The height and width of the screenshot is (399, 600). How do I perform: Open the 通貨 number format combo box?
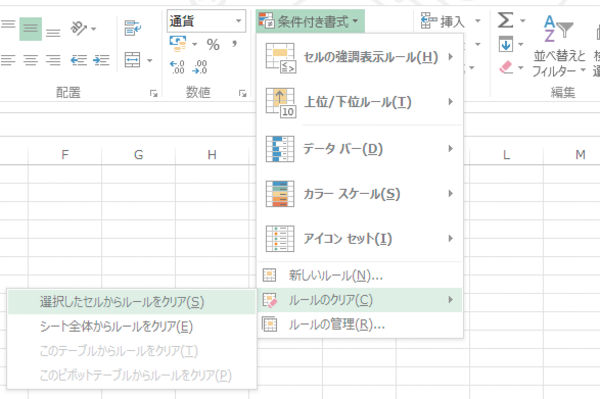click(206, 21)
